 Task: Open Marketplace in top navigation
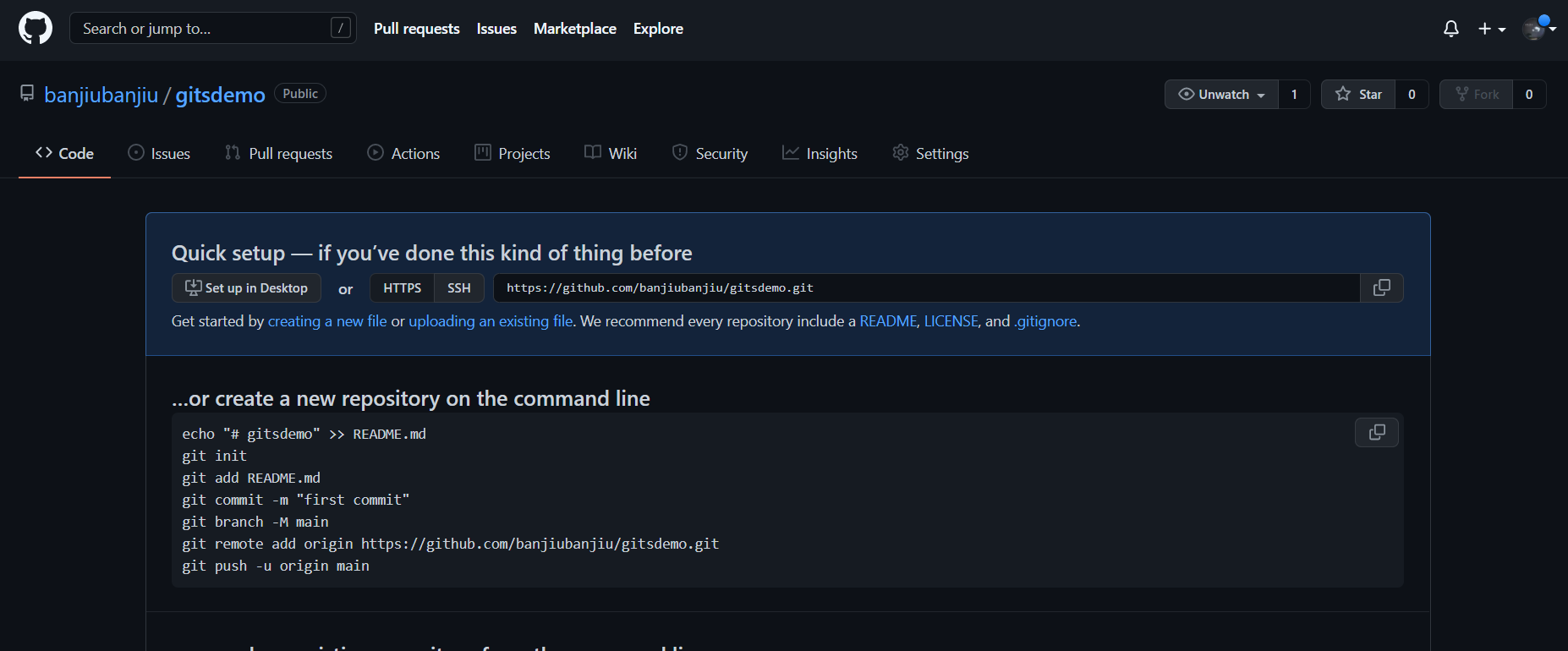pyautogui.click(x=575, y=28)
